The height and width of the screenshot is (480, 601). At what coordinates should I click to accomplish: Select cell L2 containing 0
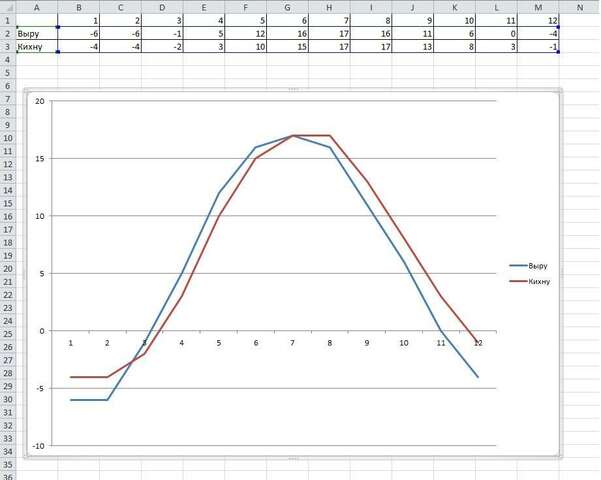pyautogui.click(x=496, y=34)
